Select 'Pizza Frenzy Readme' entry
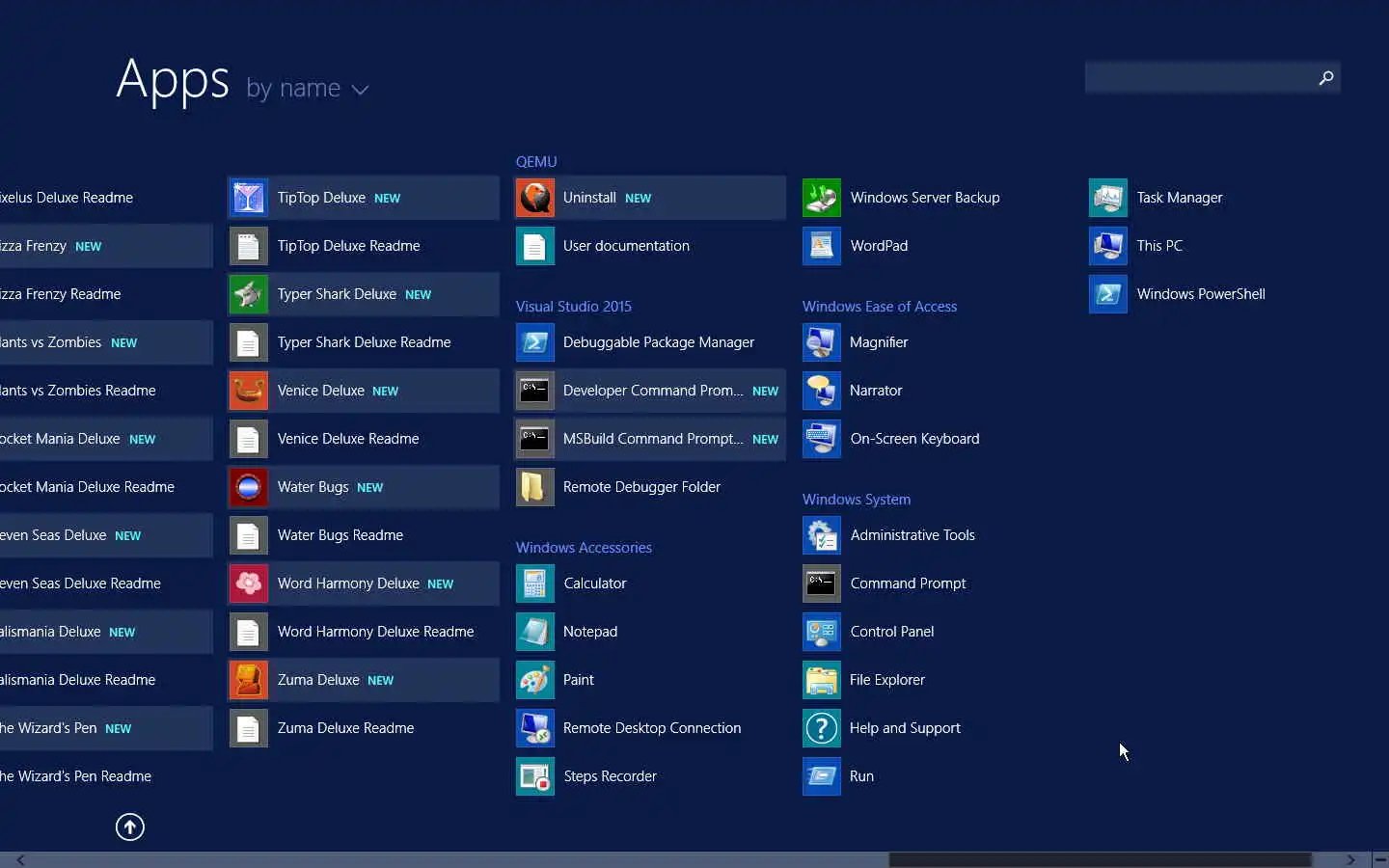Image resolution: width=1389 pixels, height=868 pixels. 106,294
